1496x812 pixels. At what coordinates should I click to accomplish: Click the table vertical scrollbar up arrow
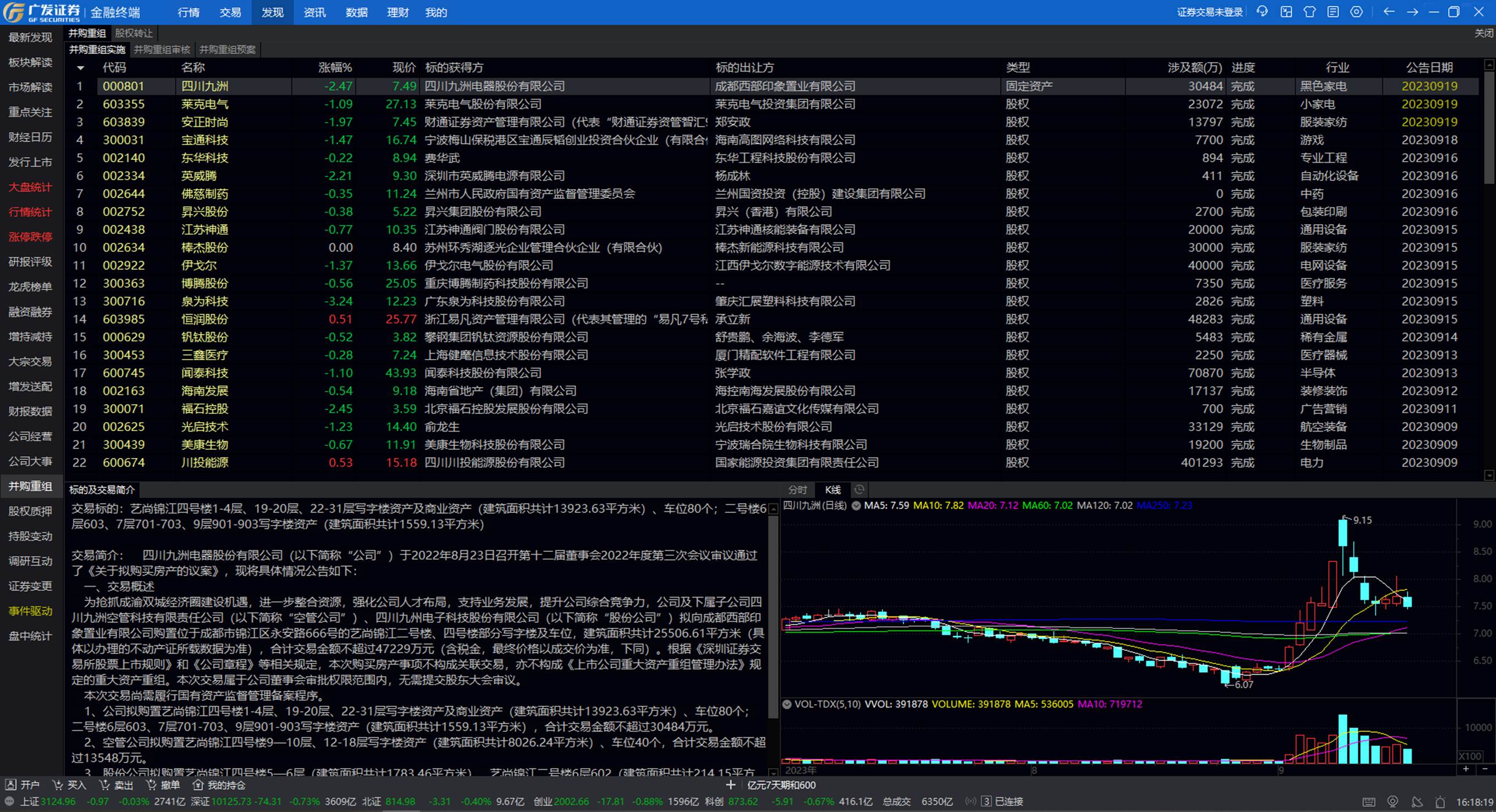[1489, 64]
